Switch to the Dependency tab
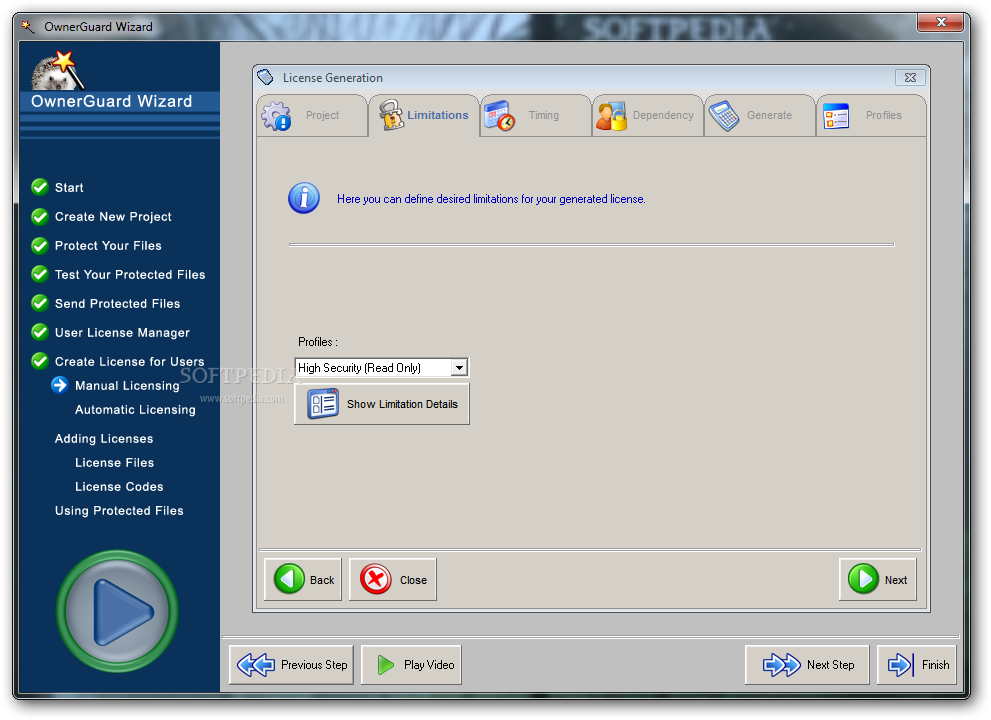Viewport: 991px width, 720px height. click(x=648, y=116)
